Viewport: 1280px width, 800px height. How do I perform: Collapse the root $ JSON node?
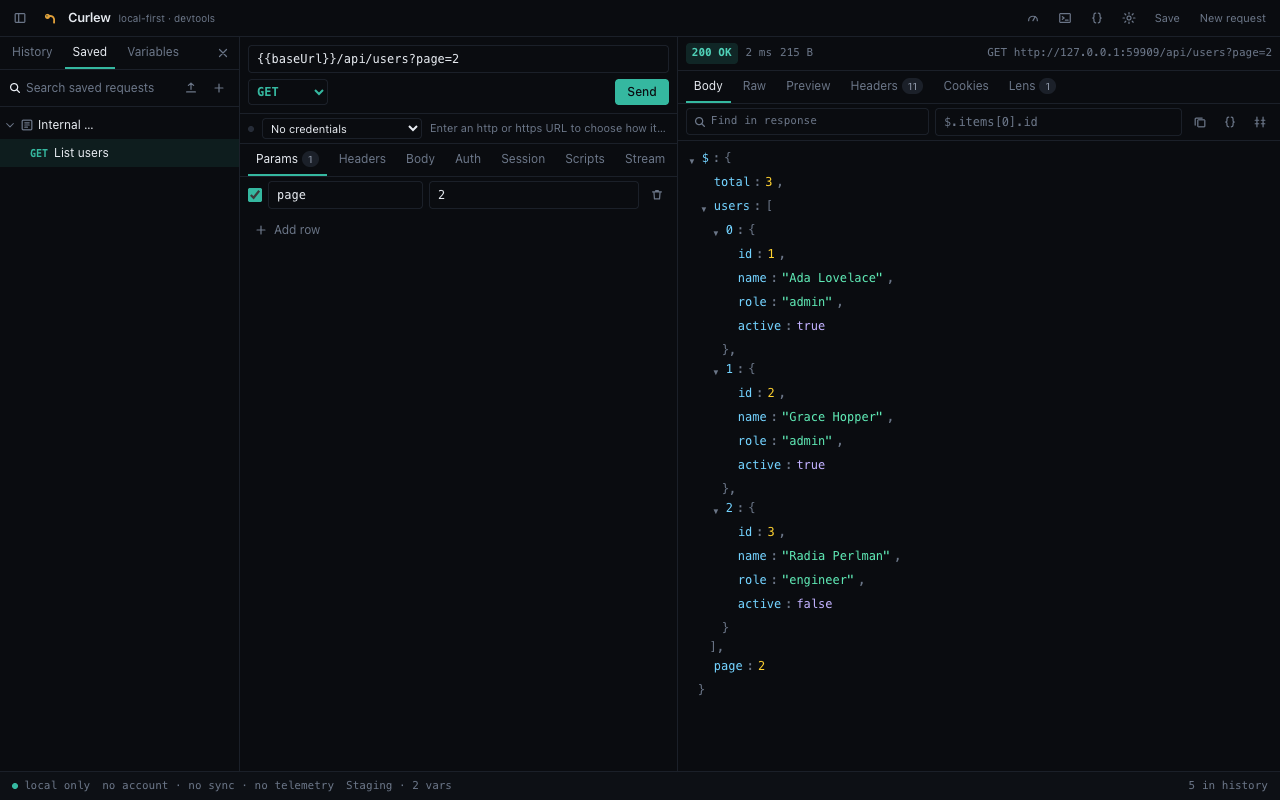pos(692,160)
